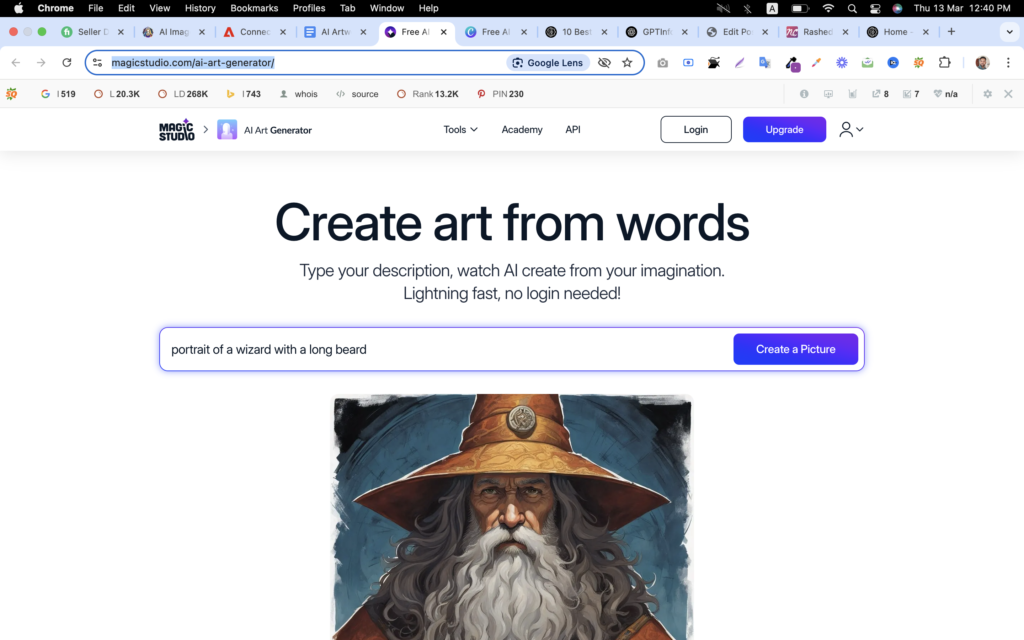Viewport: 1024px width, 640px height.
Task: Open the Chrome profile avatar
Action: point(982,63)
